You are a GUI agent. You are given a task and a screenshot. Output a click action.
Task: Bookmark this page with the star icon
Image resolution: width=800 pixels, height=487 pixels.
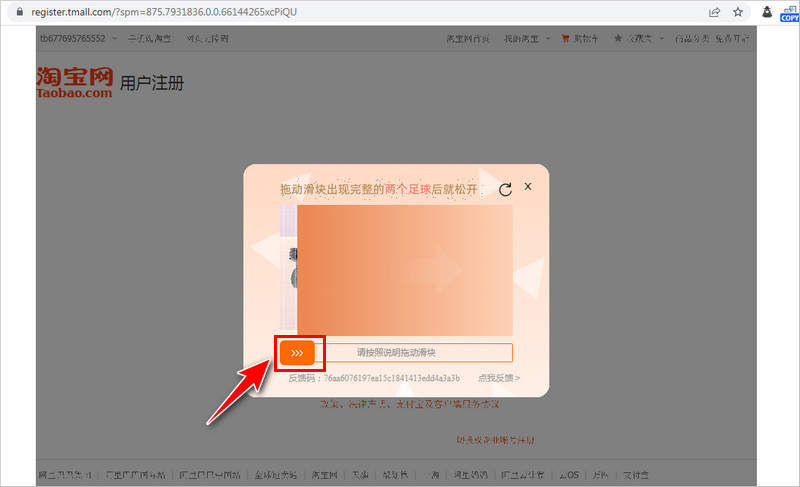(738, 12)
